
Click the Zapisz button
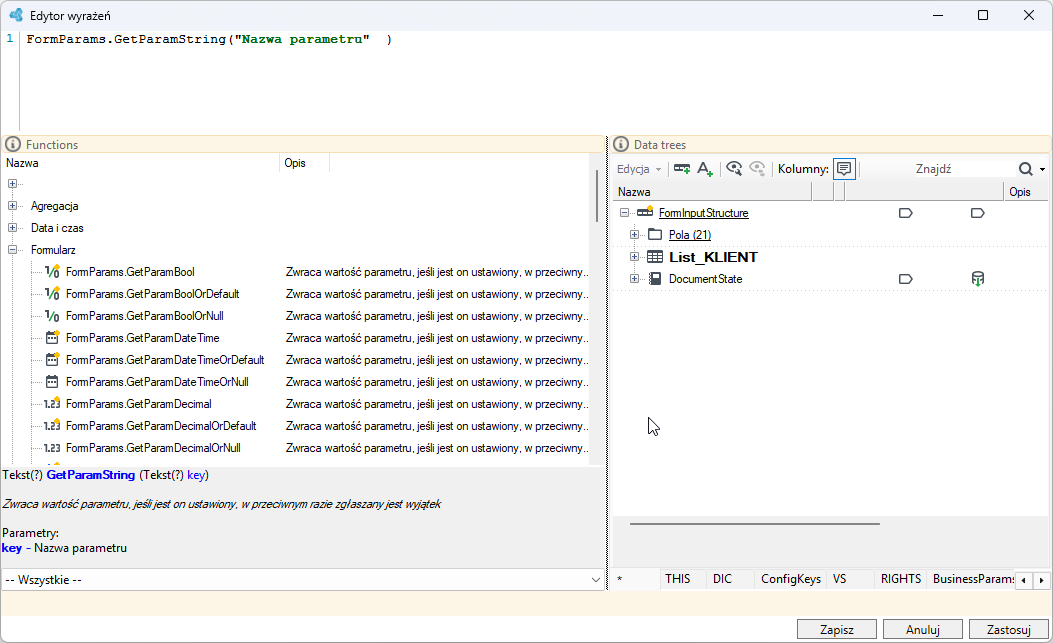(837, 630)
